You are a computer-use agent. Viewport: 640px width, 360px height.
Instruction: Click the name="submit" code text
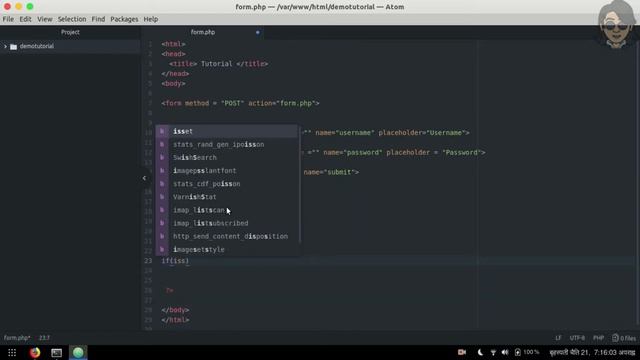tap(331, 172)
